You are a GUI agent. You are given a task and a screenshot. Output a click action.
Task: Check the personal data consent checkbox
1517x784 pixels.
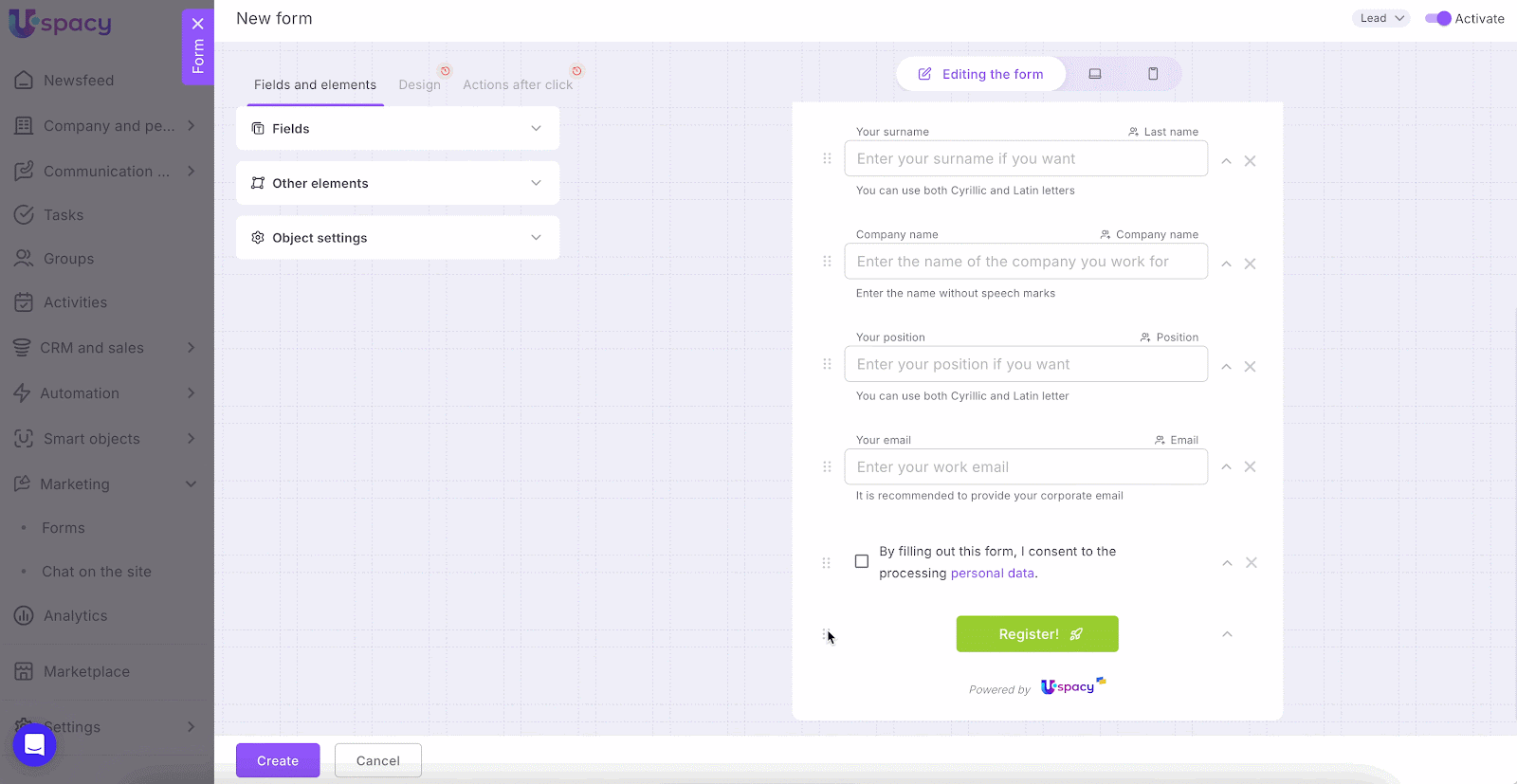coord(862,561)
